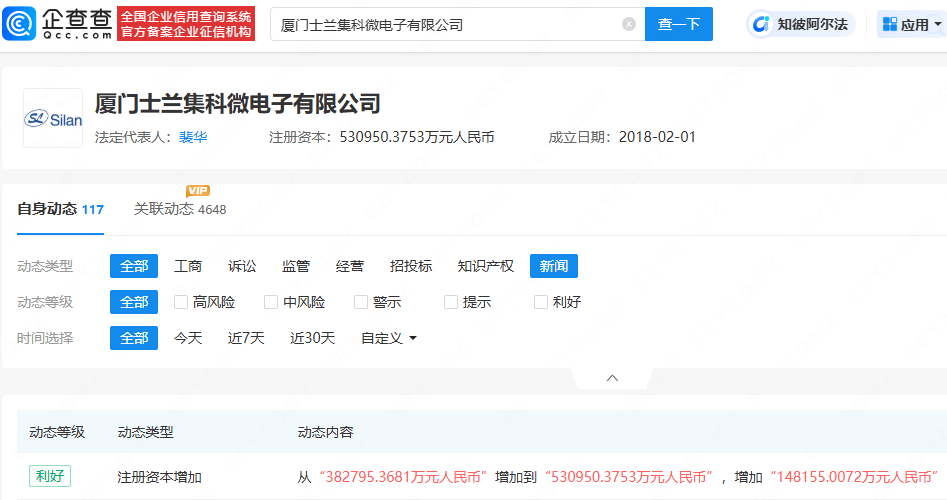The width and height of the screenshot is (947, 500).
Task: Open the 自定义 time range dropdown
Action: [x=388, y=338]
